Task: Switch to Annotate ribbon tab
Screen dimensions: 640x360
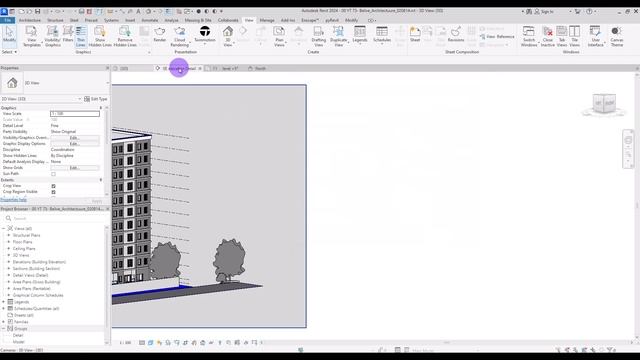Action: [150, 20]
